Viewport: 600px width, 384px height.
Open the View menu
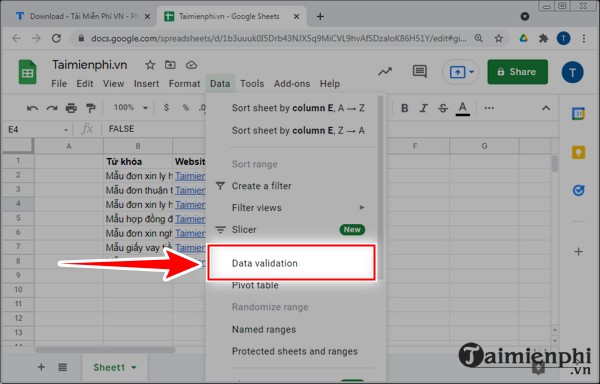[x=113, y=84]
